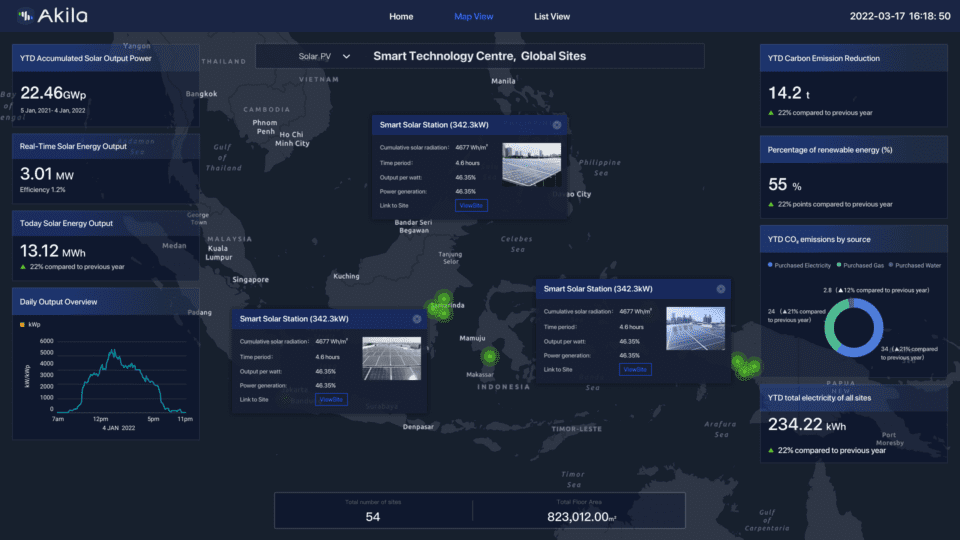
Task: Open the Solar PV dropdown
Action: [325, 57]
